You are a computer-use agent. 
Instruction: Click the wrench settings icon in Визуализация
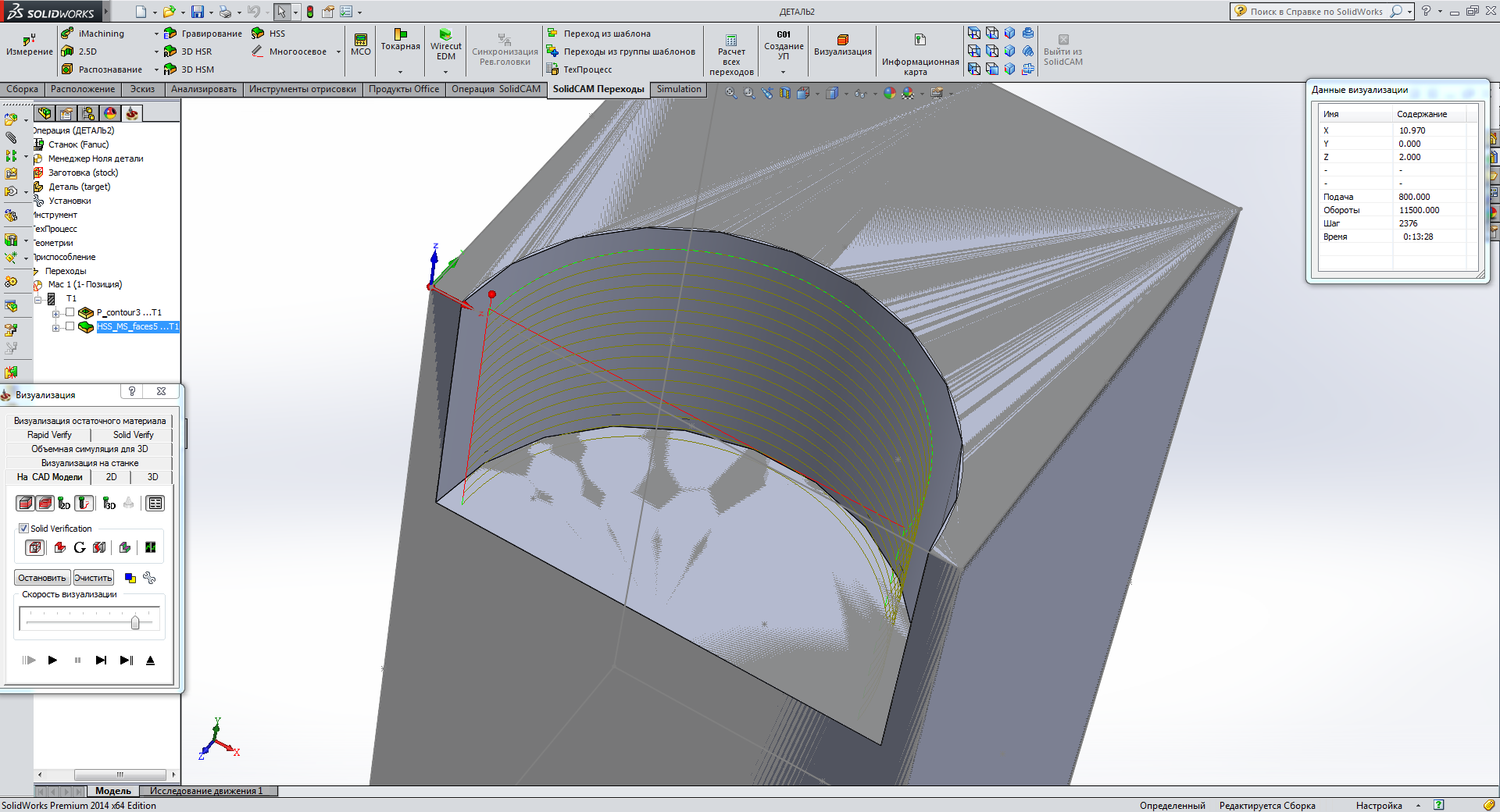[x=149, y=578]
